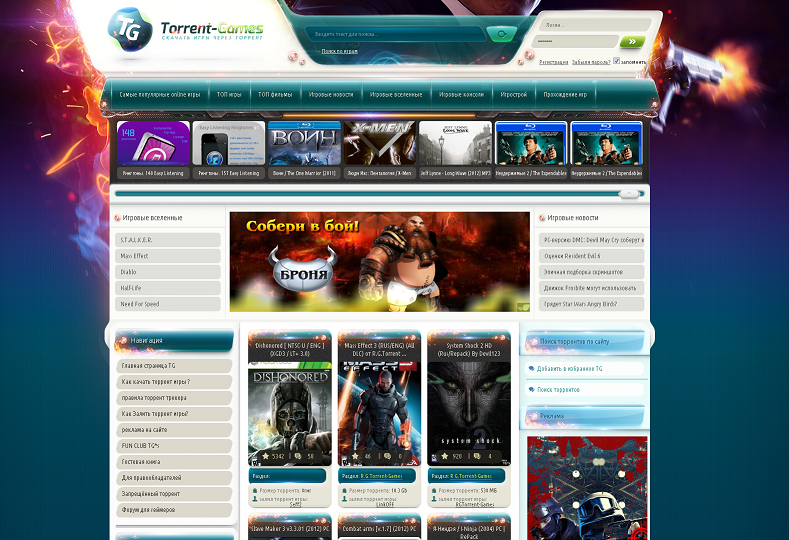Click the green leaf icon on the banner corner
Image resolution: width=789 pixels, height=540 pixels.
click(x=523, y=306)
